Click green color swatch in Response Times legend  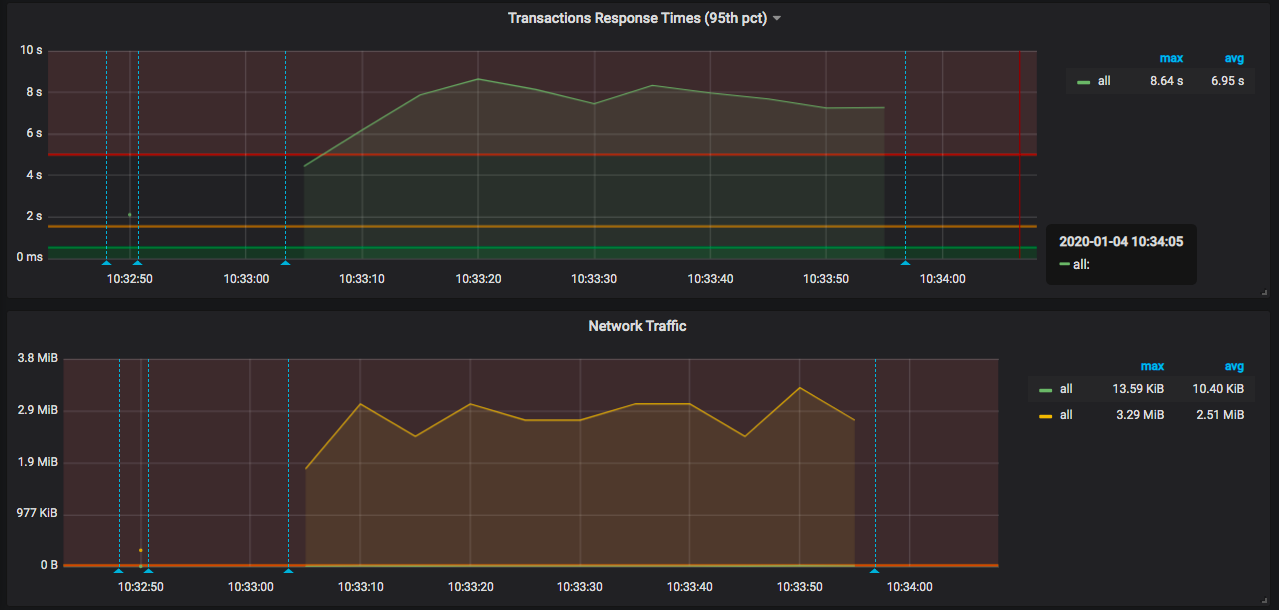1083,82
